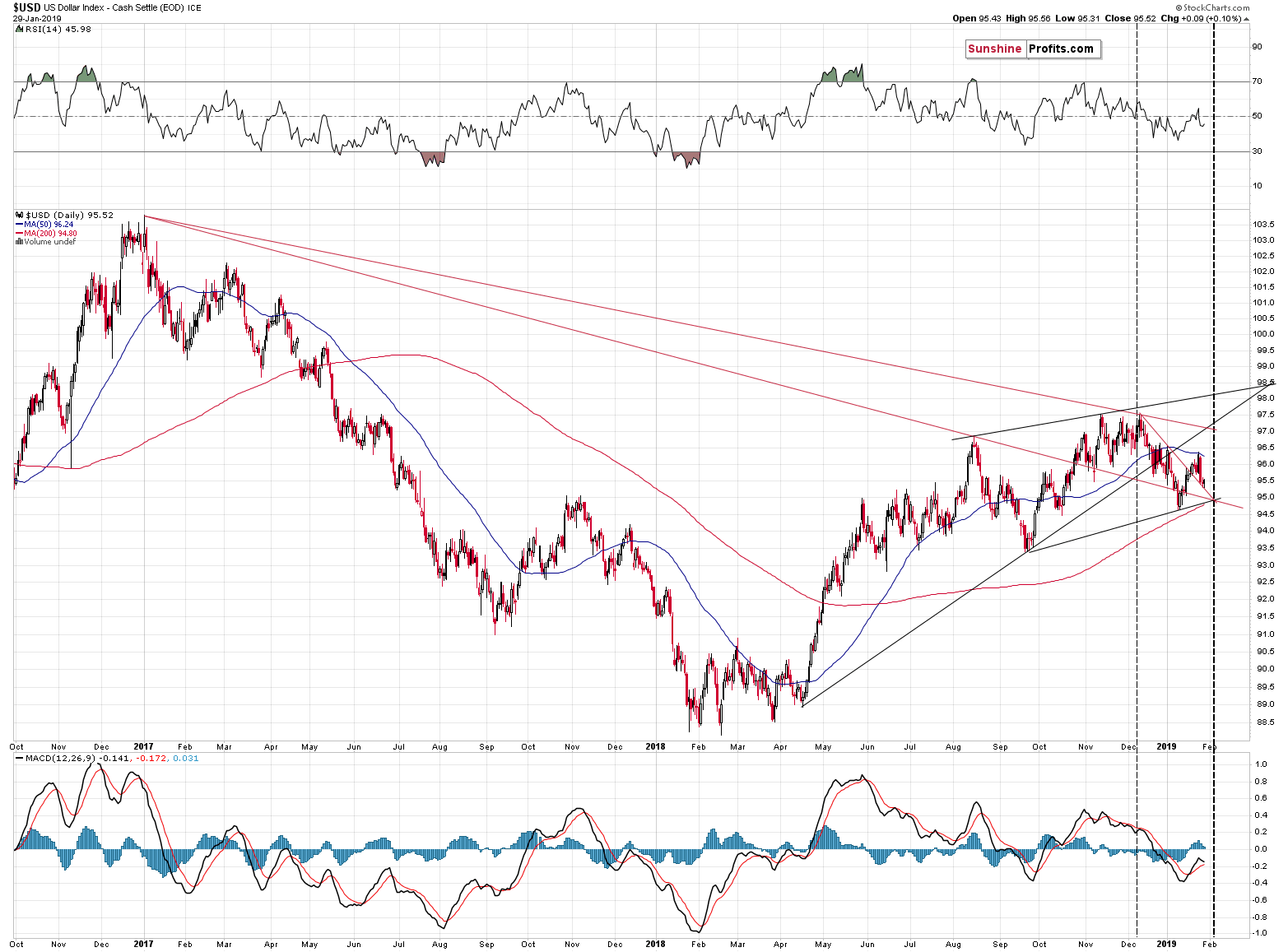Viewport: 1288px width, 952px height.
Task: Click the ICE exchange label
Action: pos(194,8)
